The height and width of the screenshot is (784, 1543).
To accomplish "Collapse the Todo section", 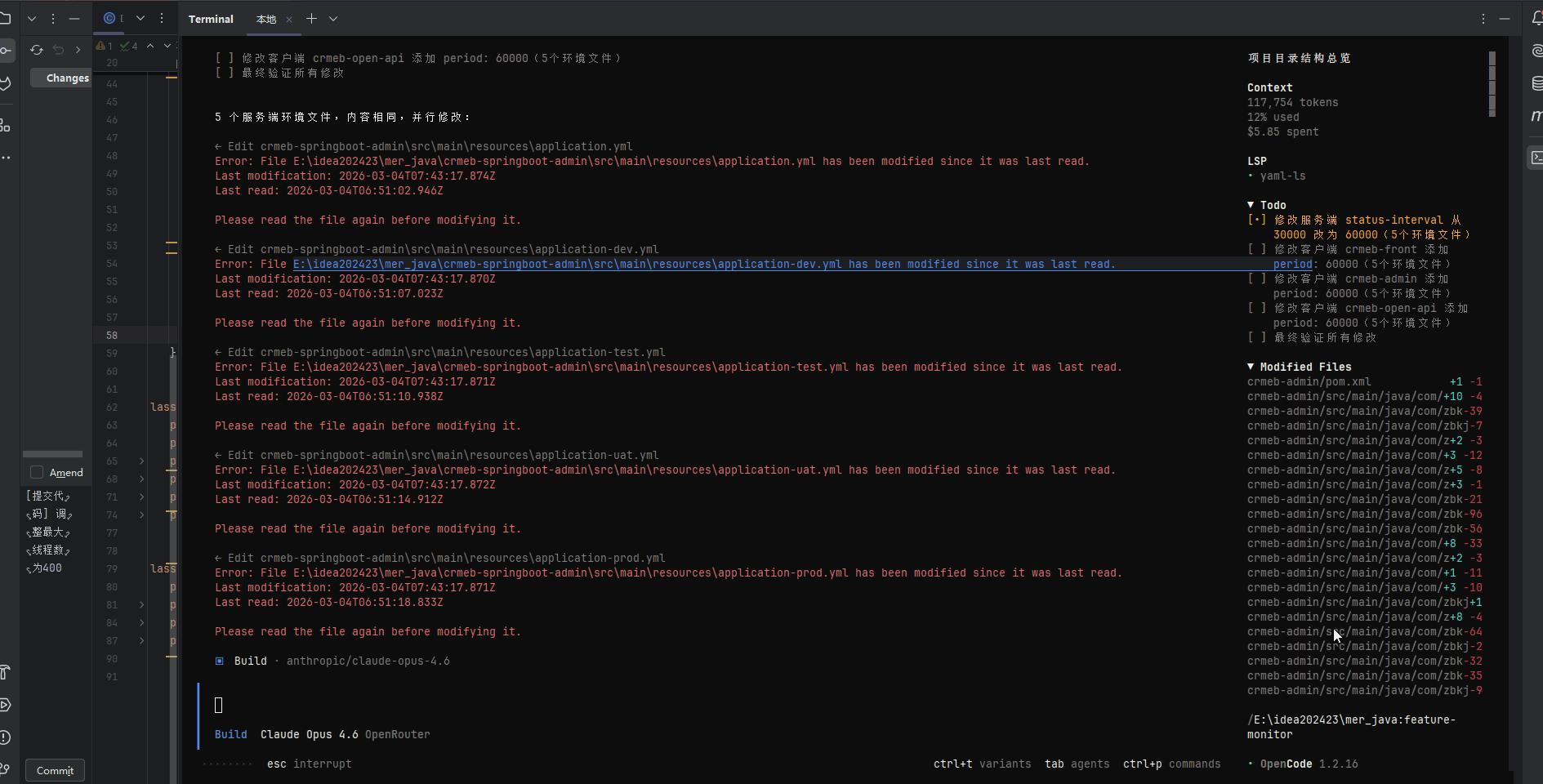I will pos(1251,205).
